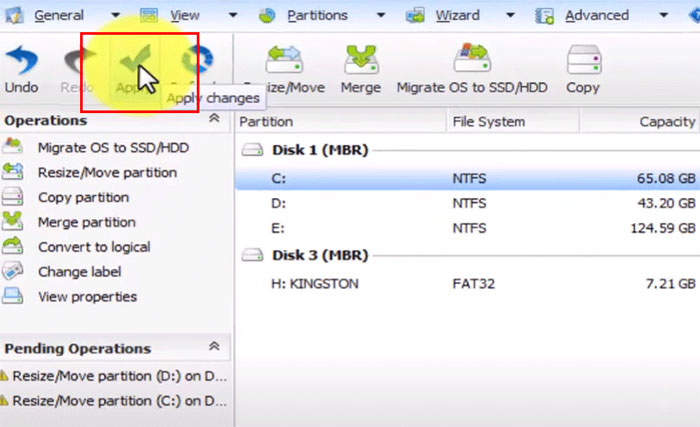Open the Partitions menu

(317, 16)
